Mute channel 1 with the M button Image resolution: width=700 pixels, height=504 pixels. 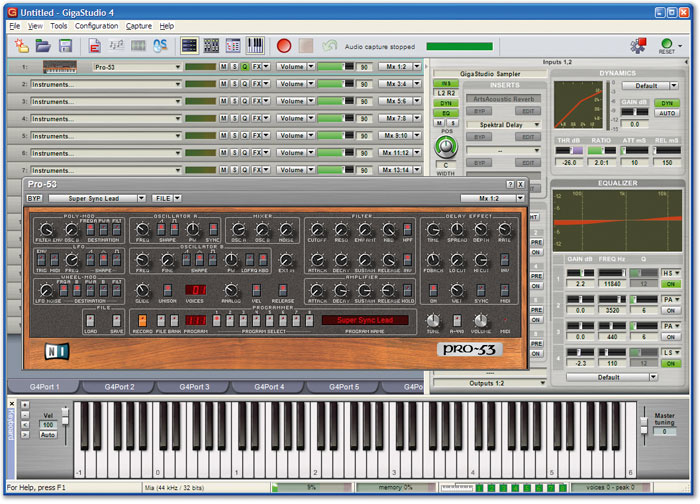(x=224, y=67)
